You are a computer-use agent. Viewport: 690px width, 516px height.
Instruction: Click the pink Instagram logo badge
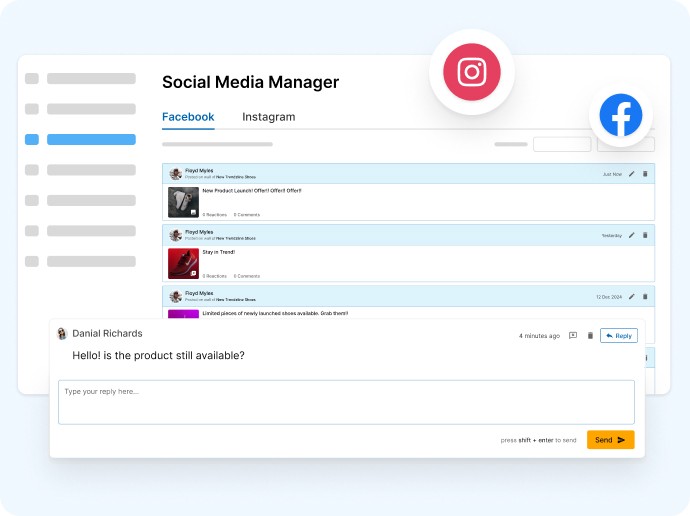click(x=472, y=72)
